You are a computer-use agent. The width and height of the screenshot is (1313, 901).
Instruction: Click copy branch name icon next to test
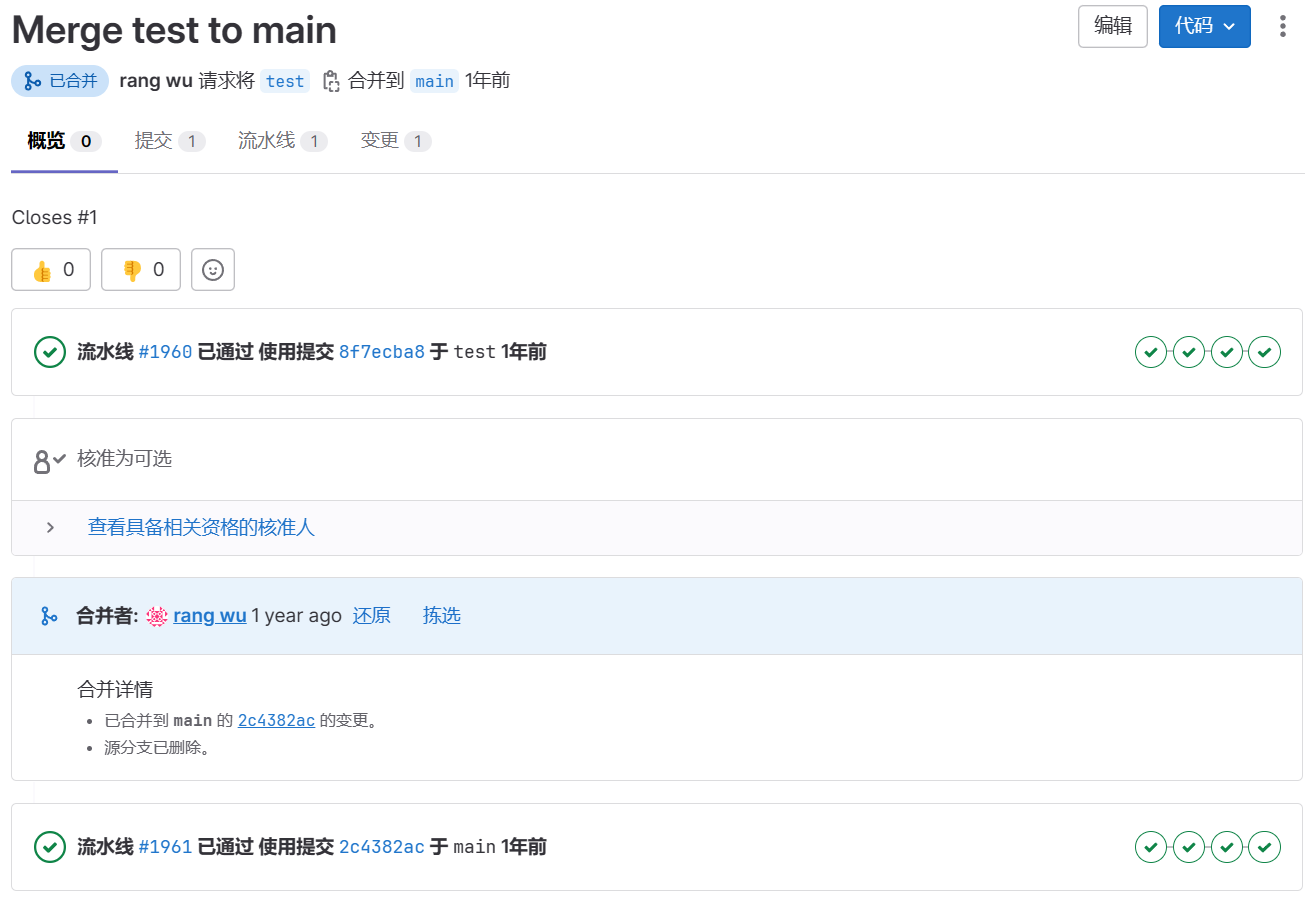pyautogui.click(x=331, y=82)
